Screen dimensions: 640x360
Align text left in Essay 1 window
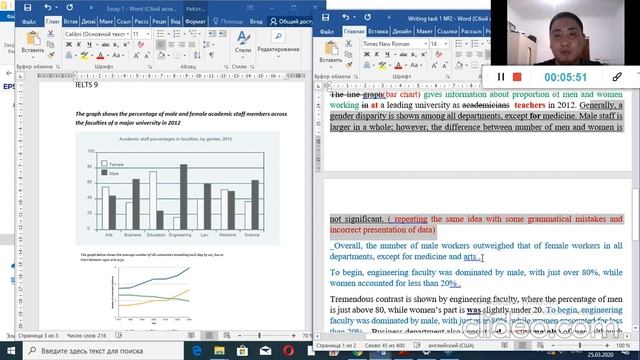161,44
